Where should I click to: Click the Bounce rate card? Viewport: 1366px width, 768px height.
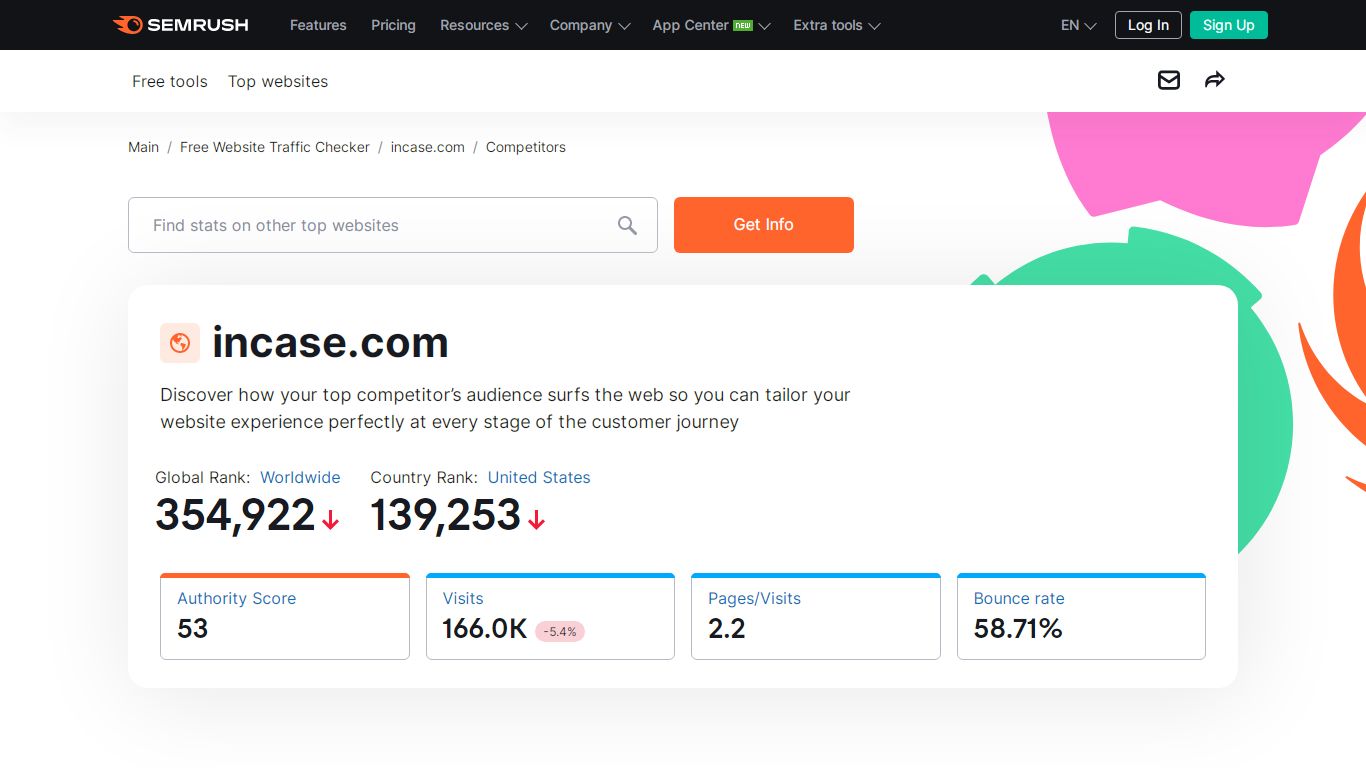click(1081, 616)
